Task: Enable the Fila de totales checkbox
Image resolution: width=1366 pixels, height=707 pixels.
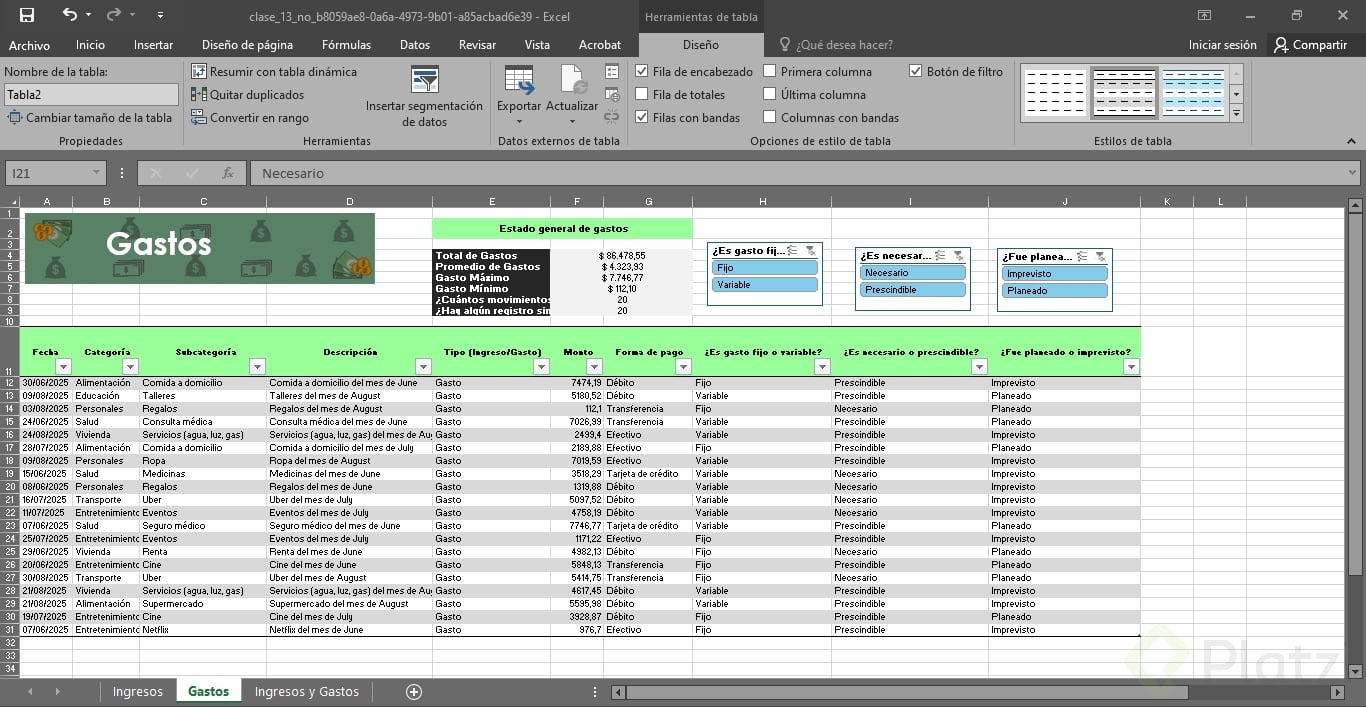Action: (642, 95)
